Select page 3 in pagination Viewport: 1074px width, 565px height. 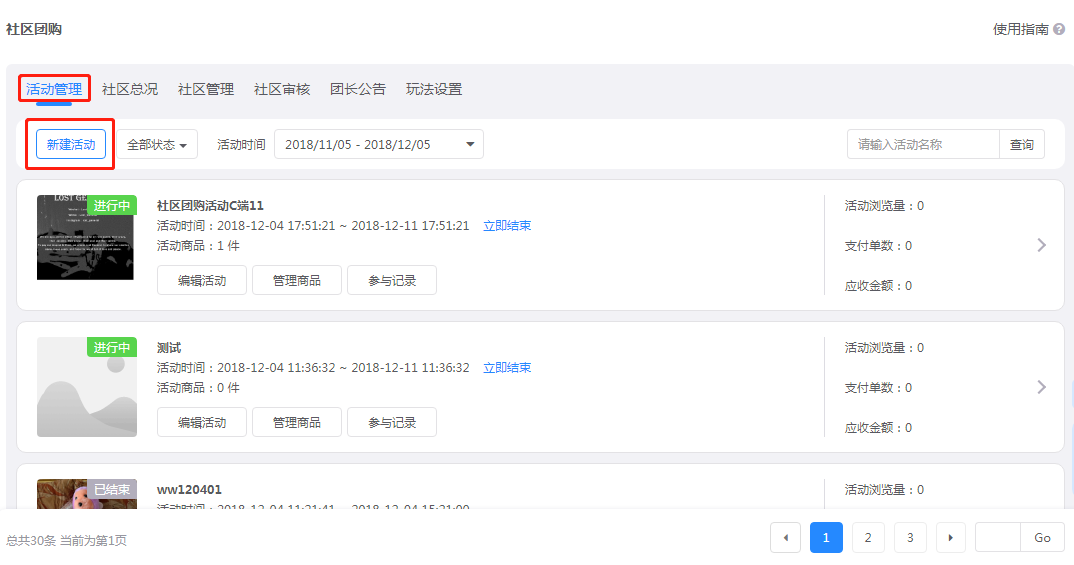point(910,538)
